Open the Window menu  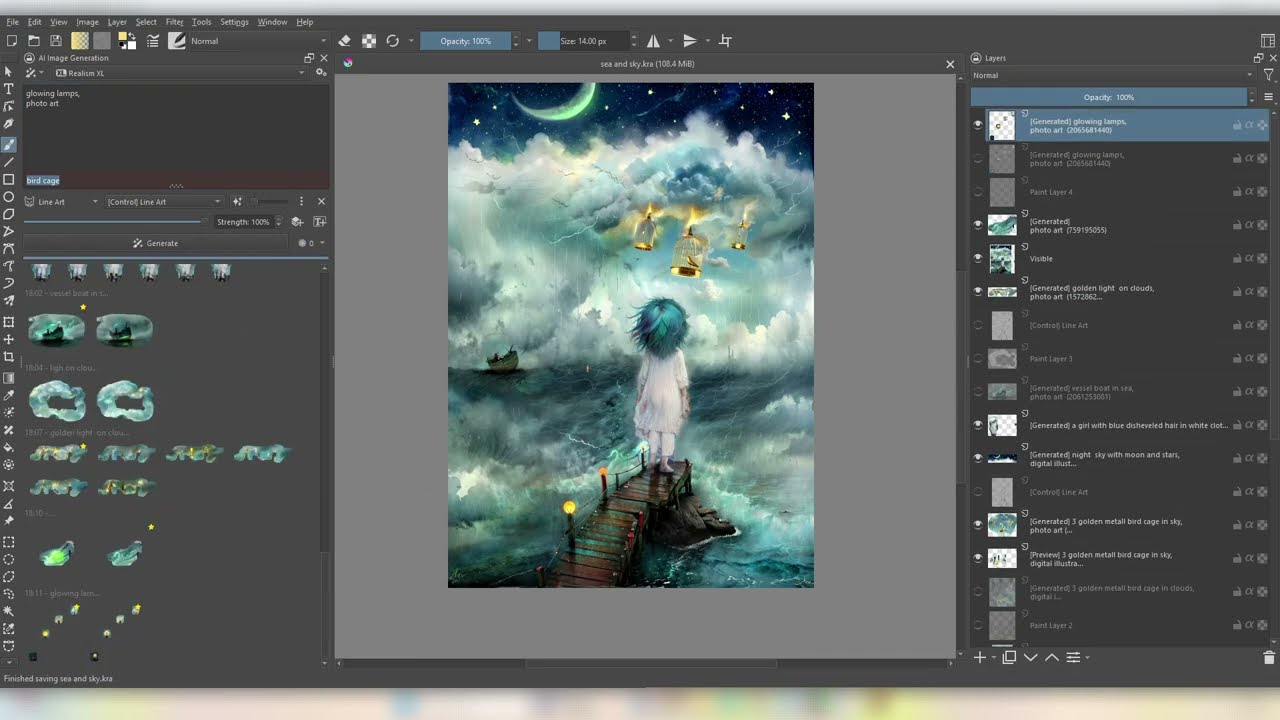click(272, 22)
